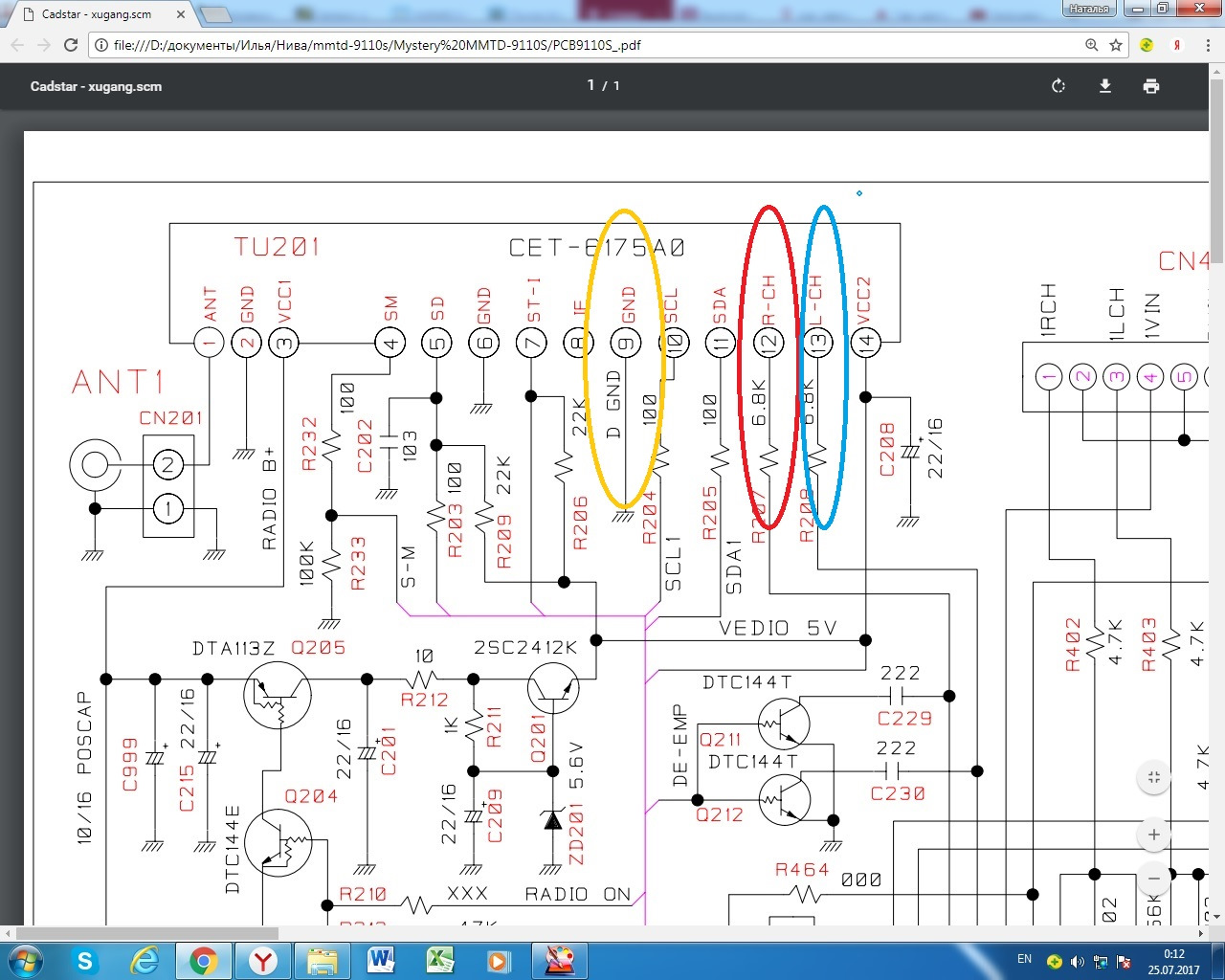Screen dimensions: 1225x980
Task: Click the EN language indicator
Action: (x=1024, y=959)
